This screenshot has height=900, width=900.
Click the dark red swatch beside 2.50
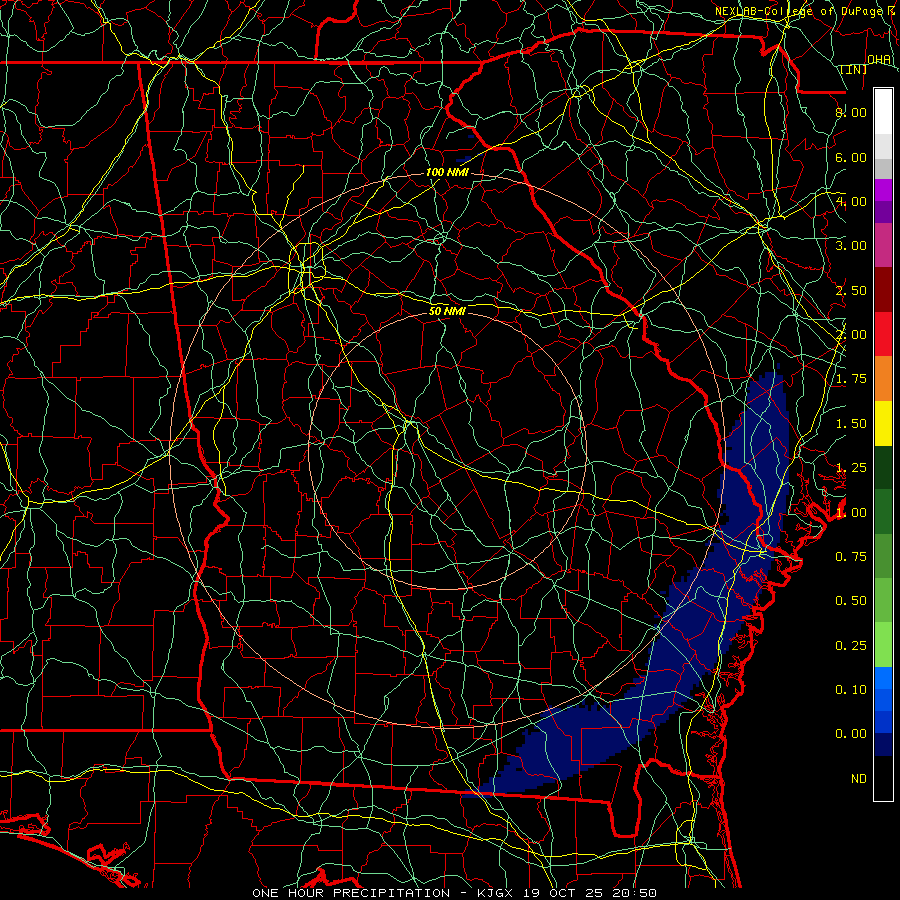(x=883, y=290)
